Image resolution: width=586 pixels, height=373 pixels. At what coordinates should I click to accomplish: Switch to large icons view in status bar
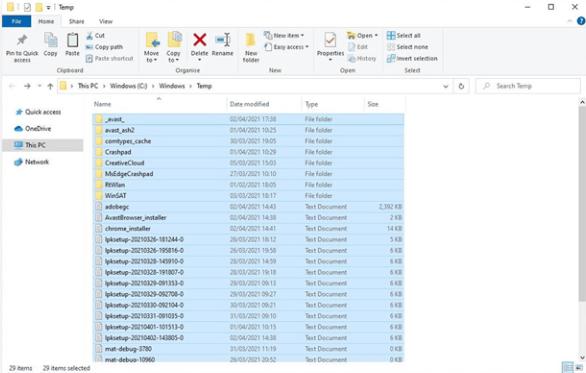coord(579,367)
